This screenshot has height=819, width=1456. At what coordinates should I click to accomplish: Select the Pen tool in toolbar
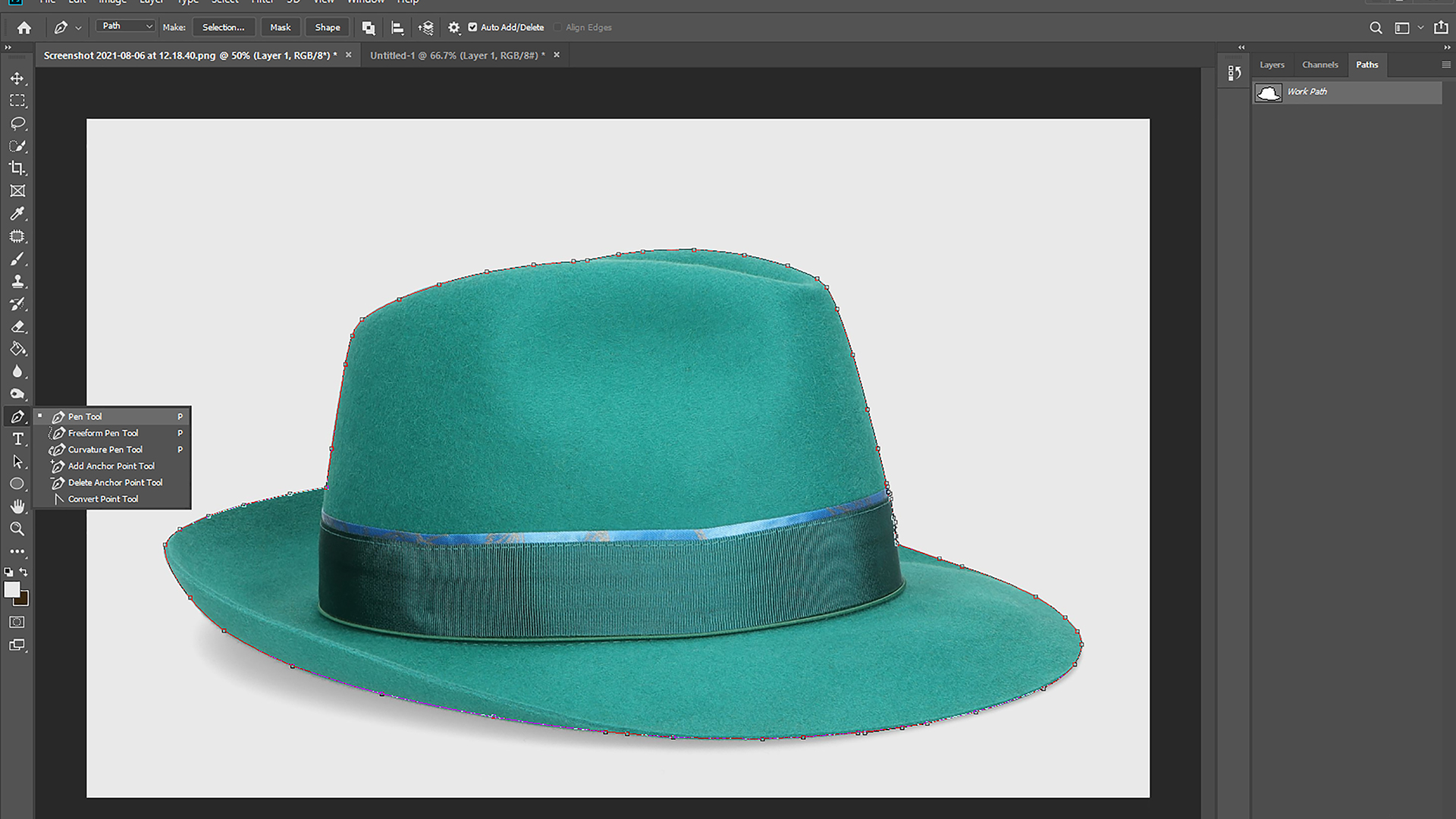(x=17, y=417)
